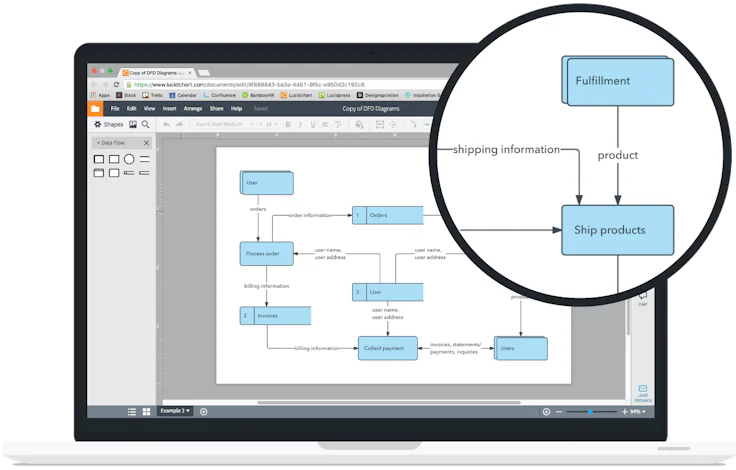This screenshot has height=470, width=736.
Task: Switch to page grid view icon
Action: pos(146,412)
